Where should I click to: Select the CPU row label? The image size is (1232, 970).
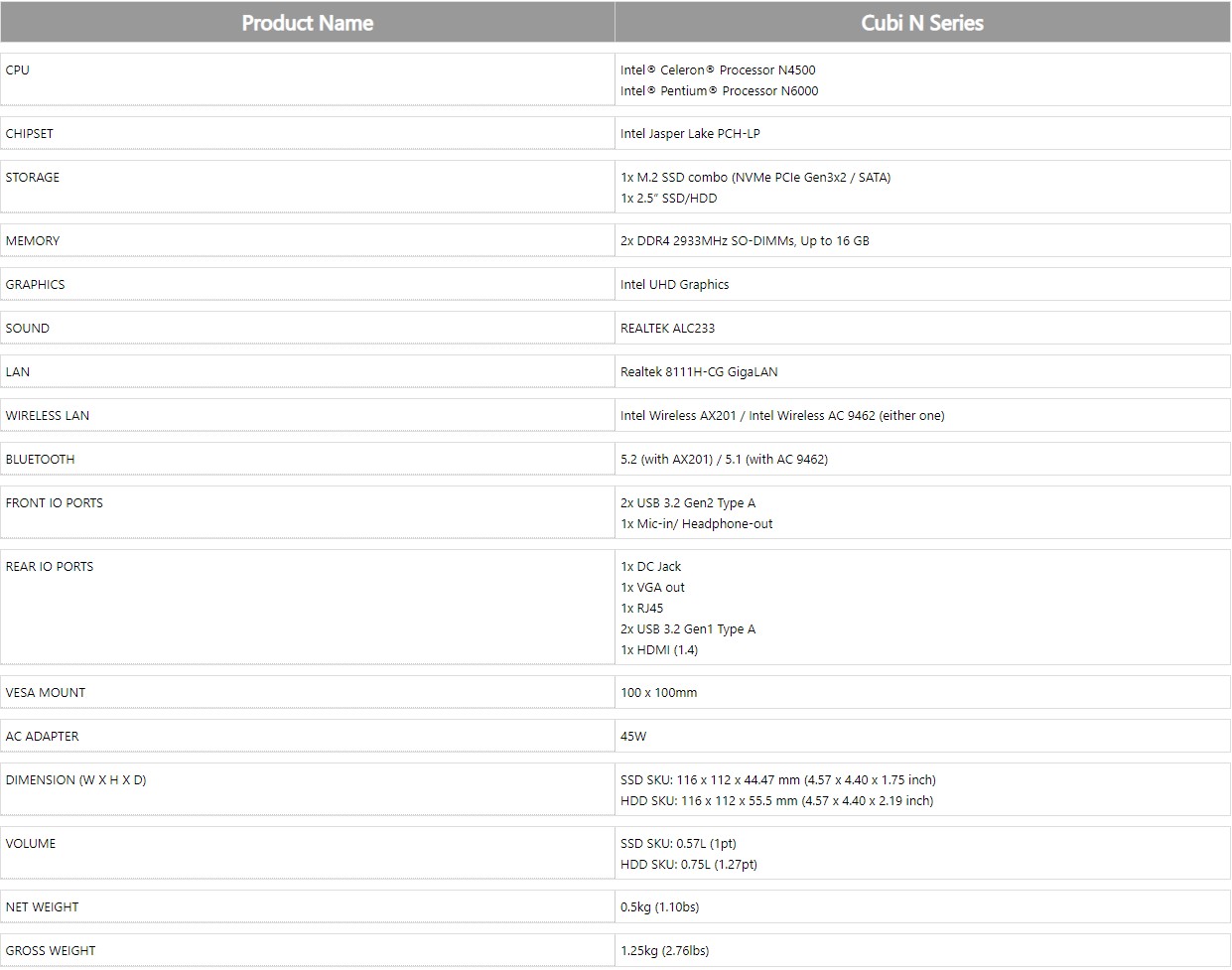click(x=18, y=70)
